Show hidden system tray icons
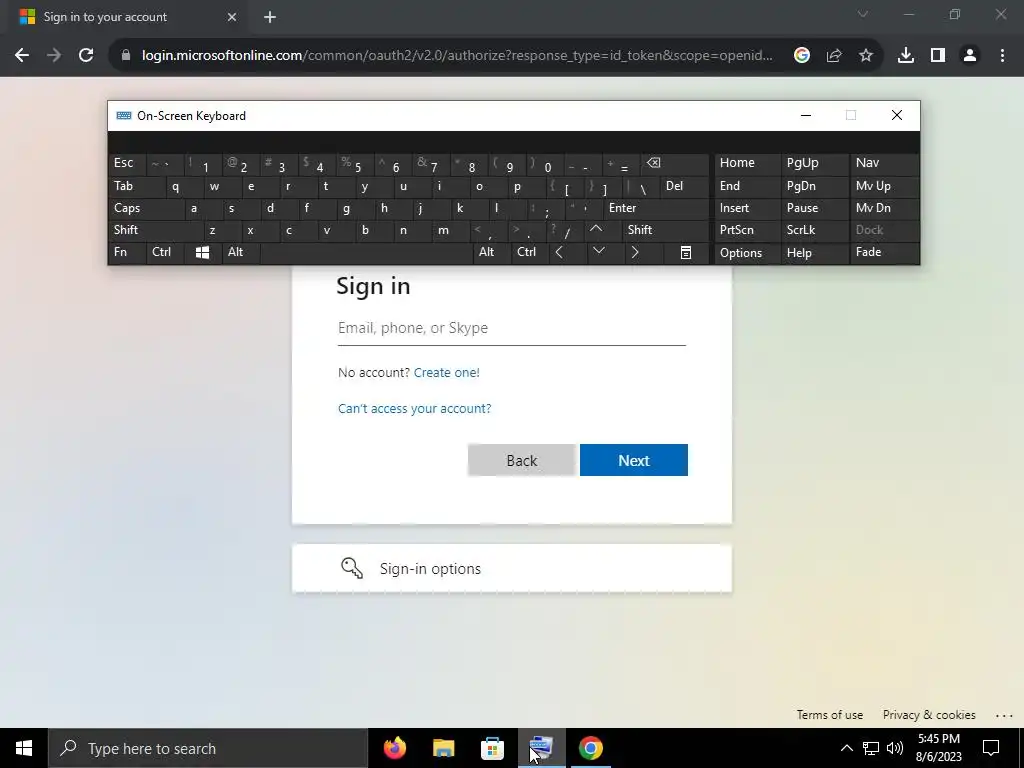 846,748
